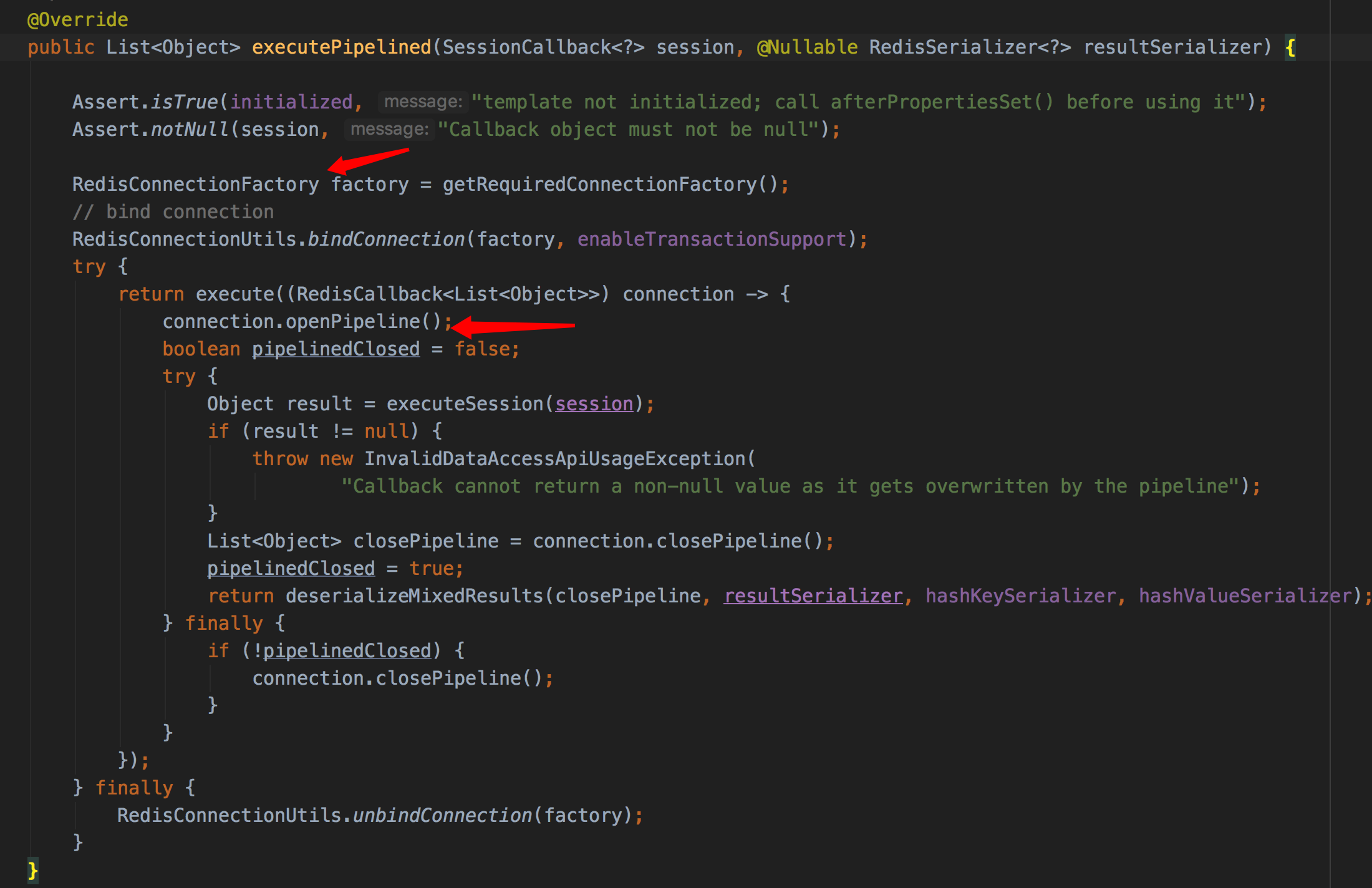Click the message hint in Assert.isTrue line
This screenshot has width=1372, height=888.
423,102
